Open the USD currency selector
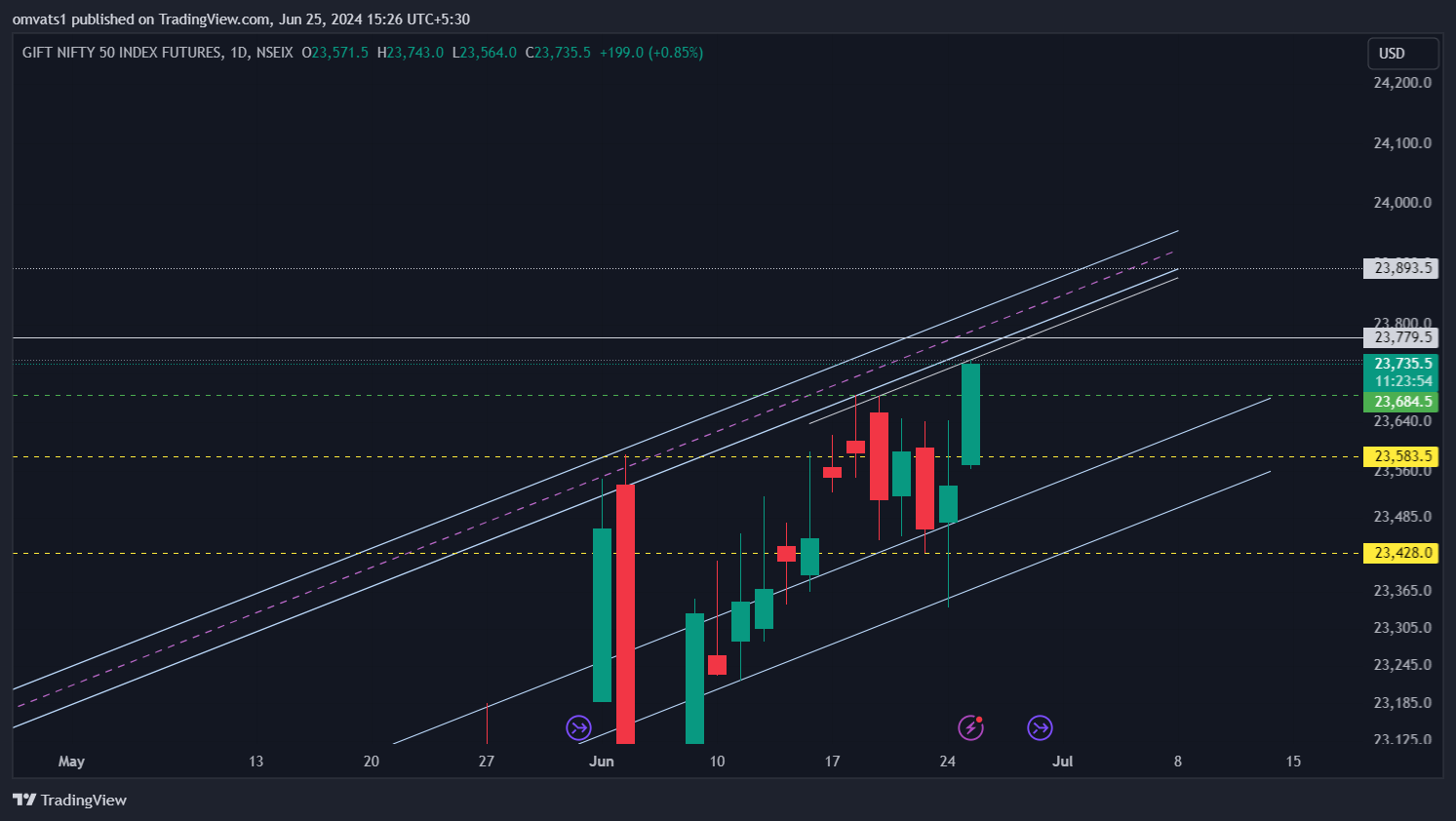 (x=1402, y=54)
